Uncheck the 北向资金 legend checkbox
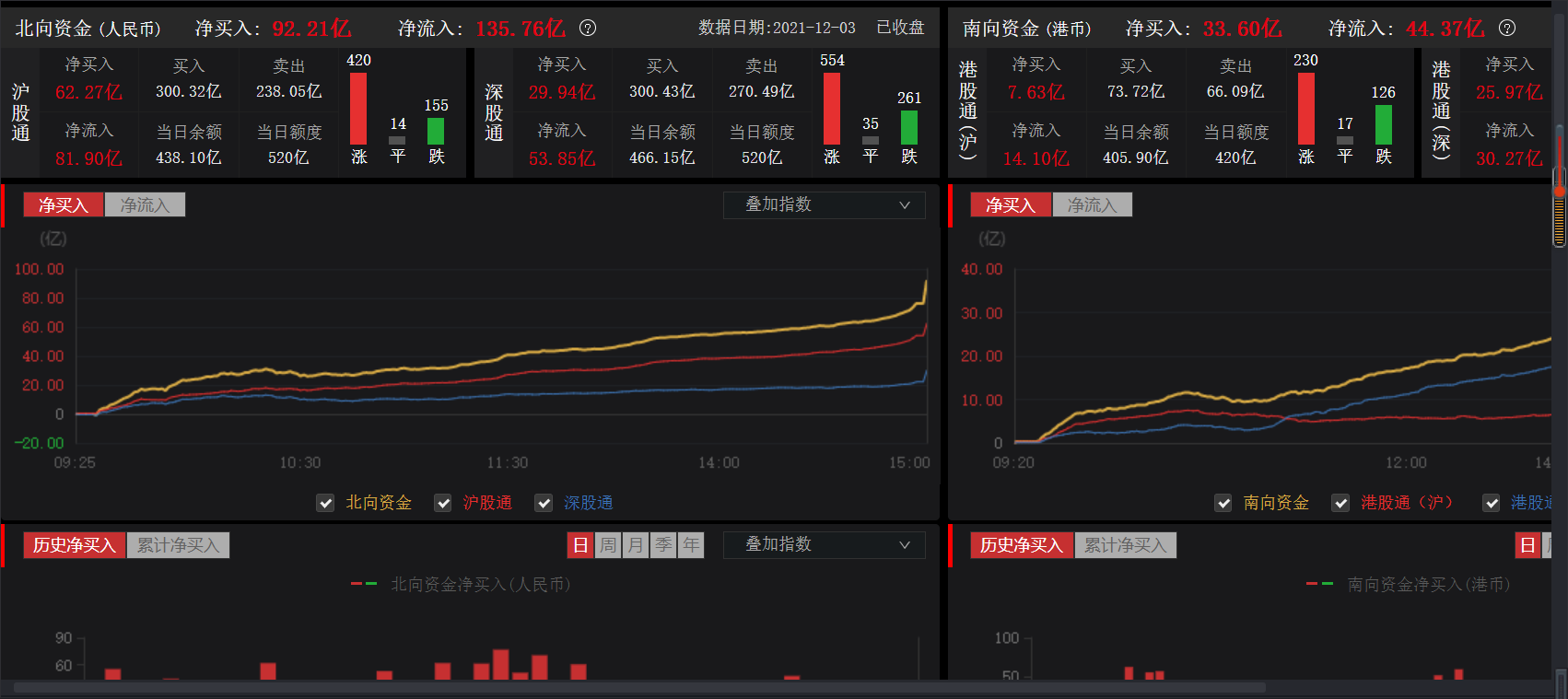1568x699 pixels. point(325,503)
